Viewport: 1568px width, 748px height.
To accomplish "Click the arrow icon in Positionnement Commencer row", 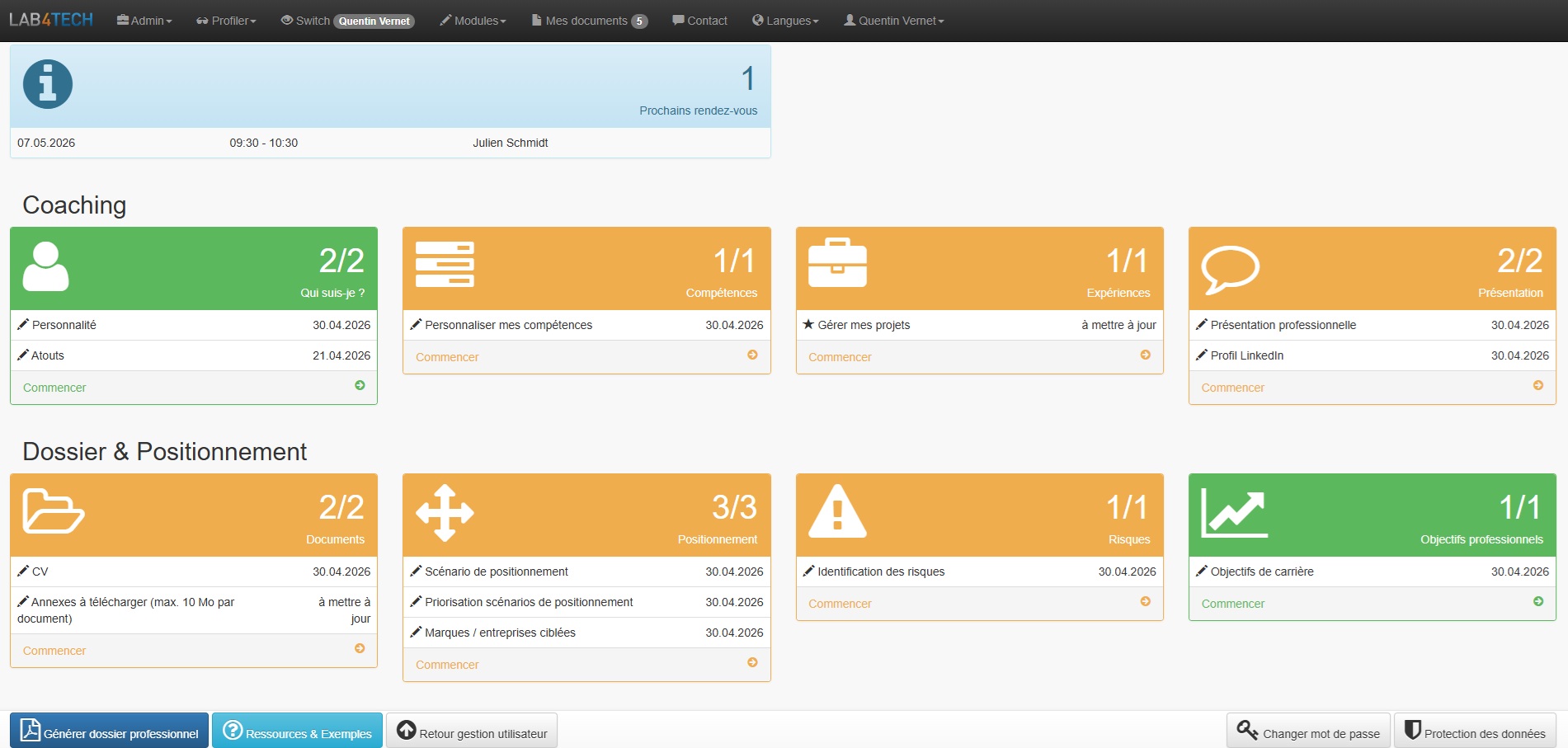I will [752, 662].
